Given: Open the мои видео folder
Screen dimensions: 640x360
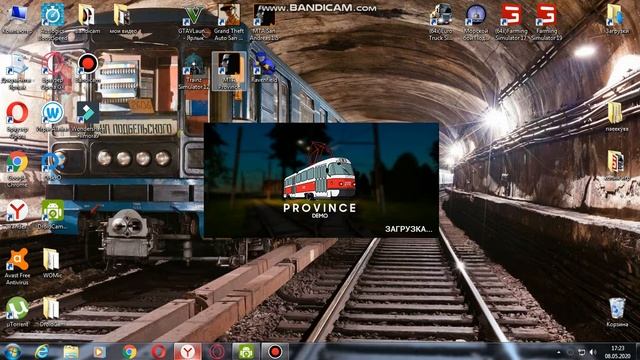Looking at the screenshot, I should pyautogui.click(x=122, y=20).
